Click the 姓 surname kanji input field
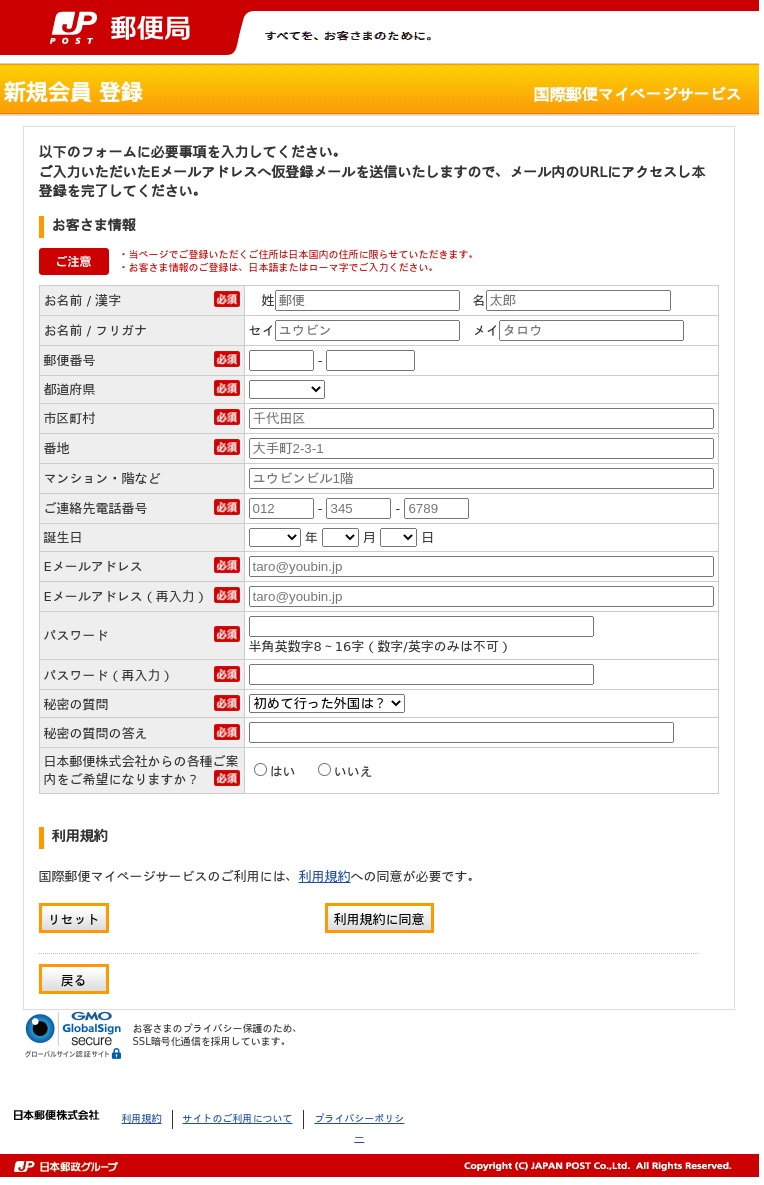The image size is (764, 1185). [x=367, y=300]
